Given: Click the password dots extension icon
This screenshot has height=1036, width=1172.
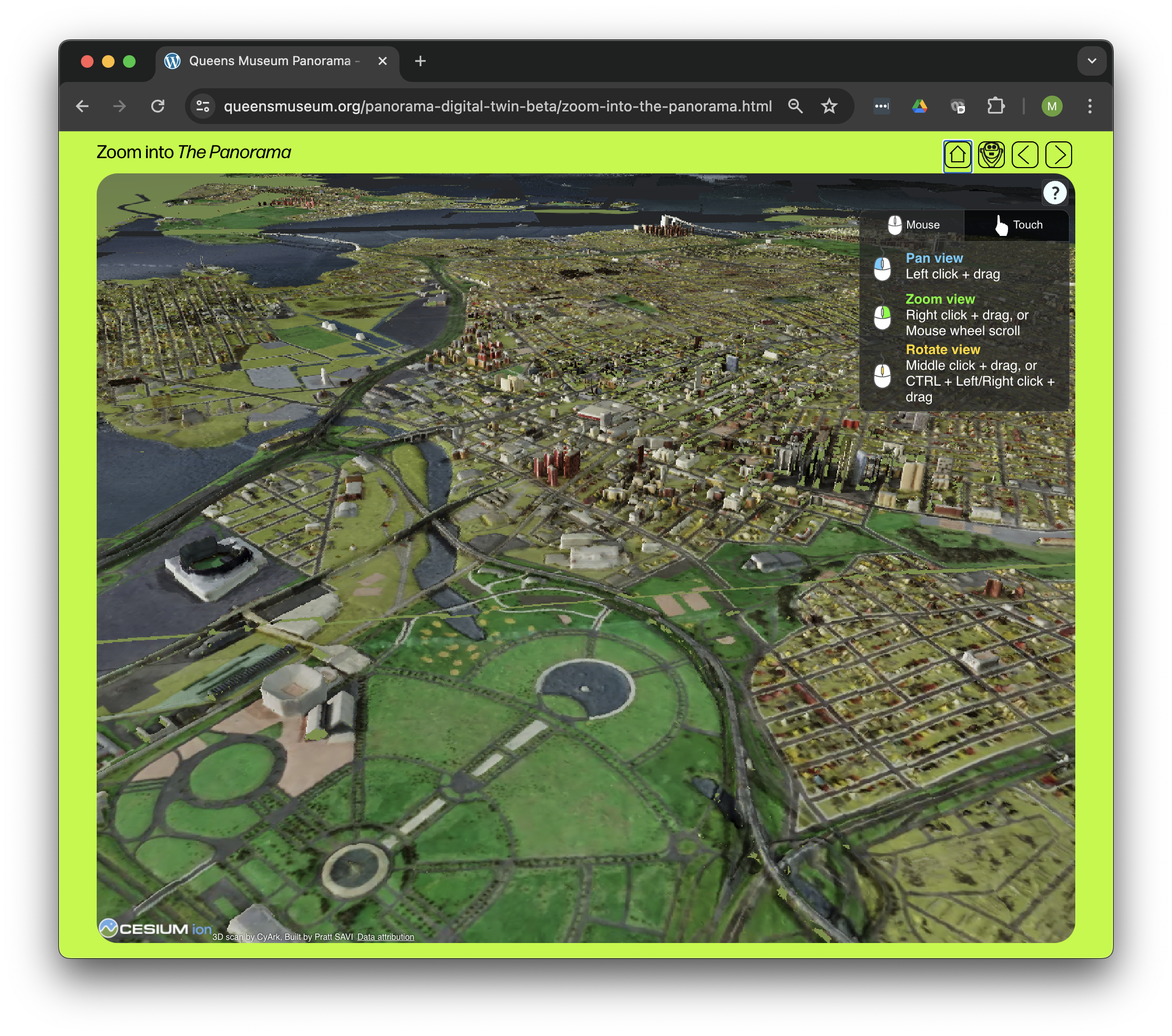Looking at the screenshot, I should coord(882,107).
